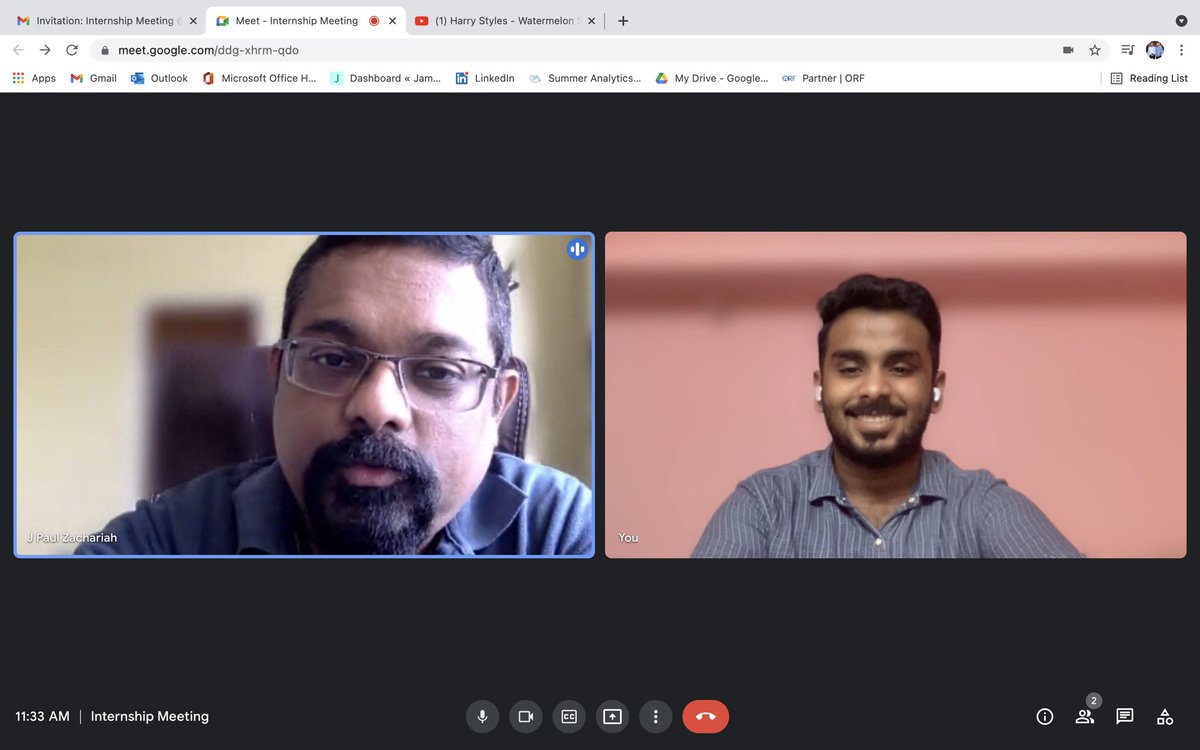
Task: Turn off the camera
Action: coord(525,716)
